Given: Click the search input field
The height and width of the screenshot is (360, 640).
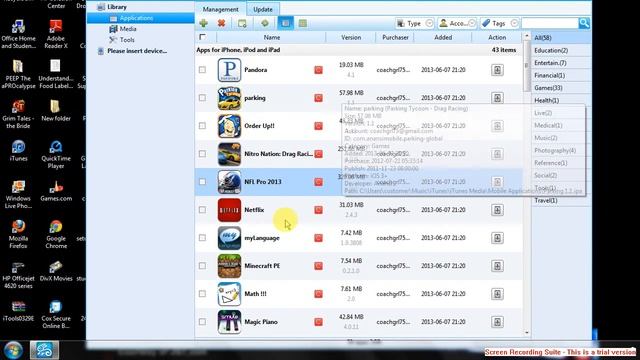Looking at the screenshot, I should (550, 23).
